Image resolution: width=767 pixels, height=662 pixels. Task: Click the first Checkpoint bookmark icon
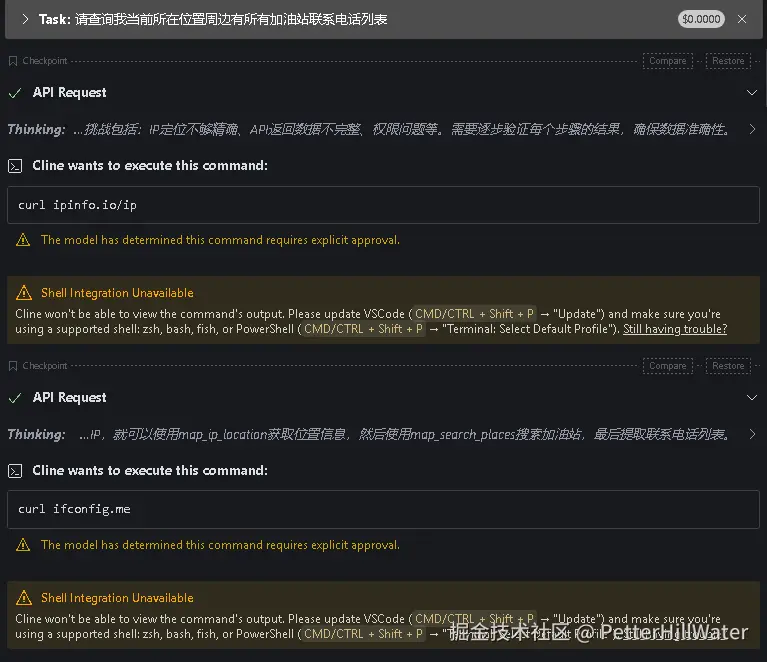(13, 61)
